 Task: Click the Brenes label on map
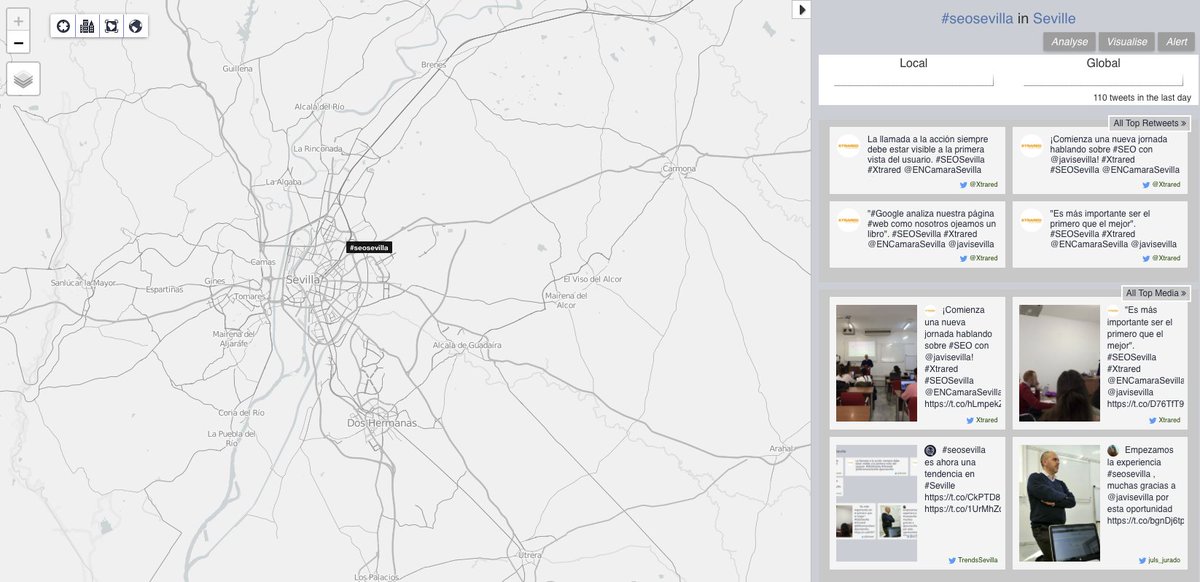click(434, 64)
